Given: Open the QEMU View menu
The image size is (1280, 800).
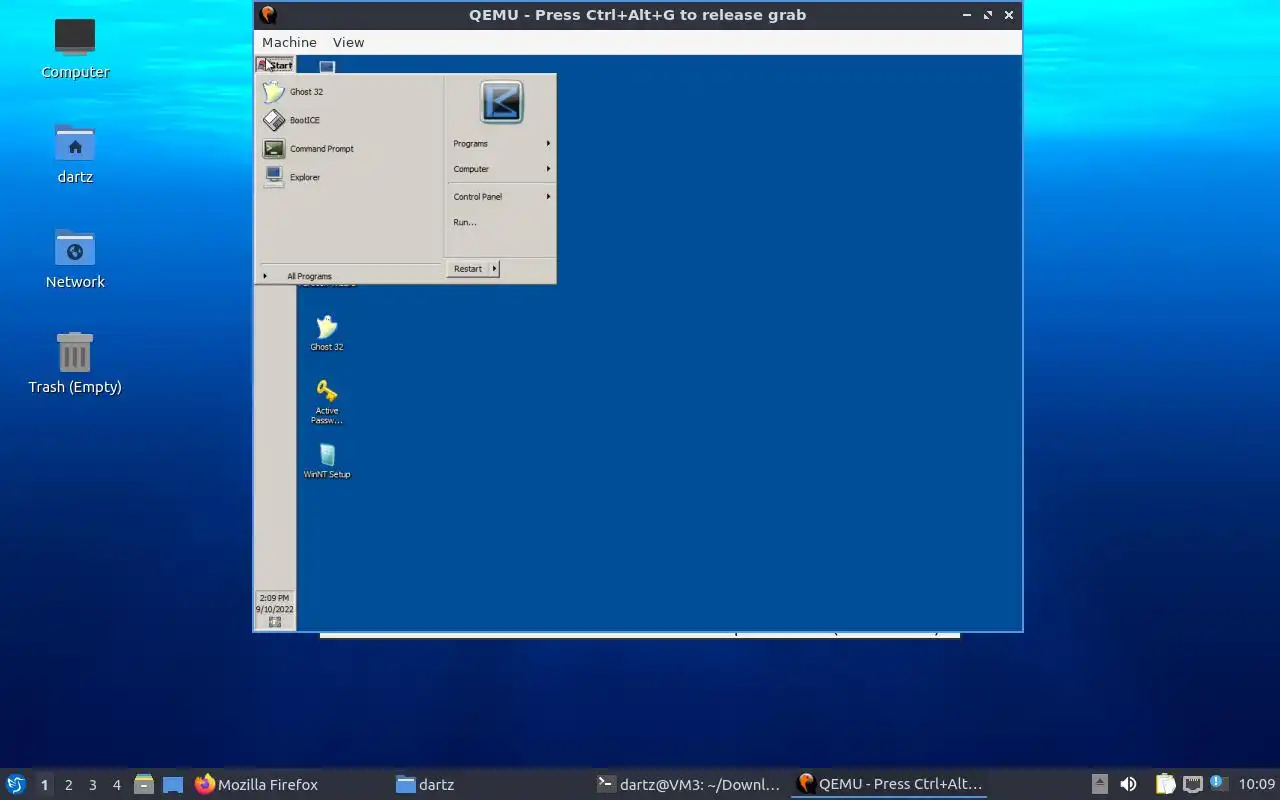Looking at the screenshot, I should point(348,42).
